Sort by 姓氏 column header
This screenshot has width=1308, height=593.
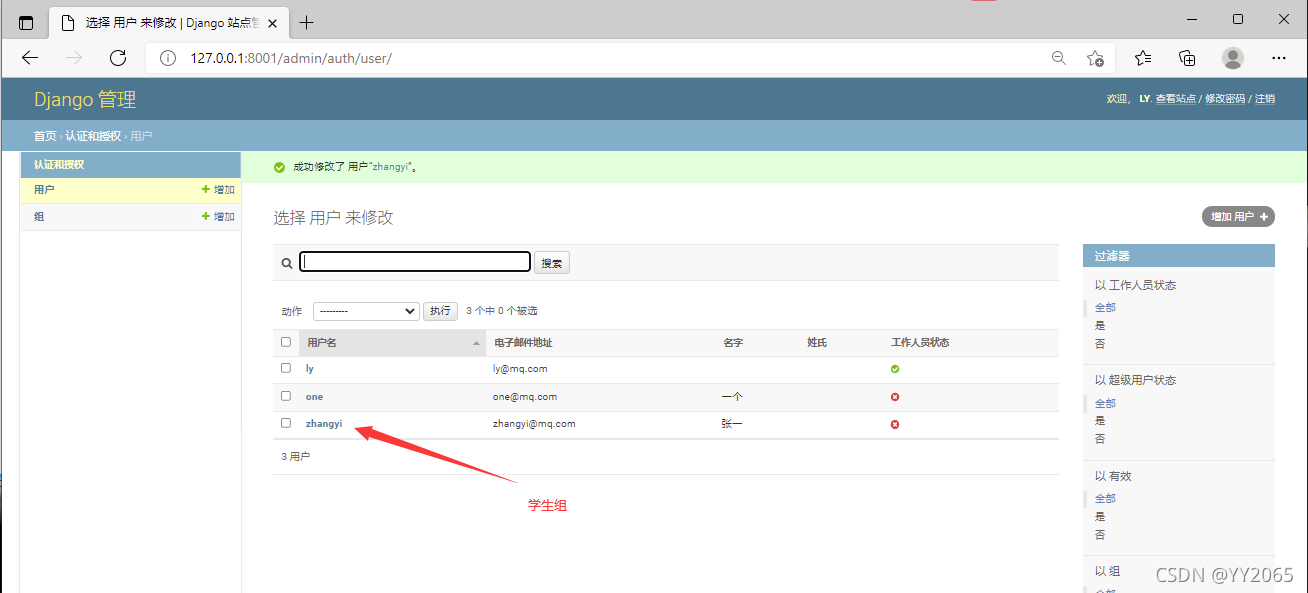817,343
